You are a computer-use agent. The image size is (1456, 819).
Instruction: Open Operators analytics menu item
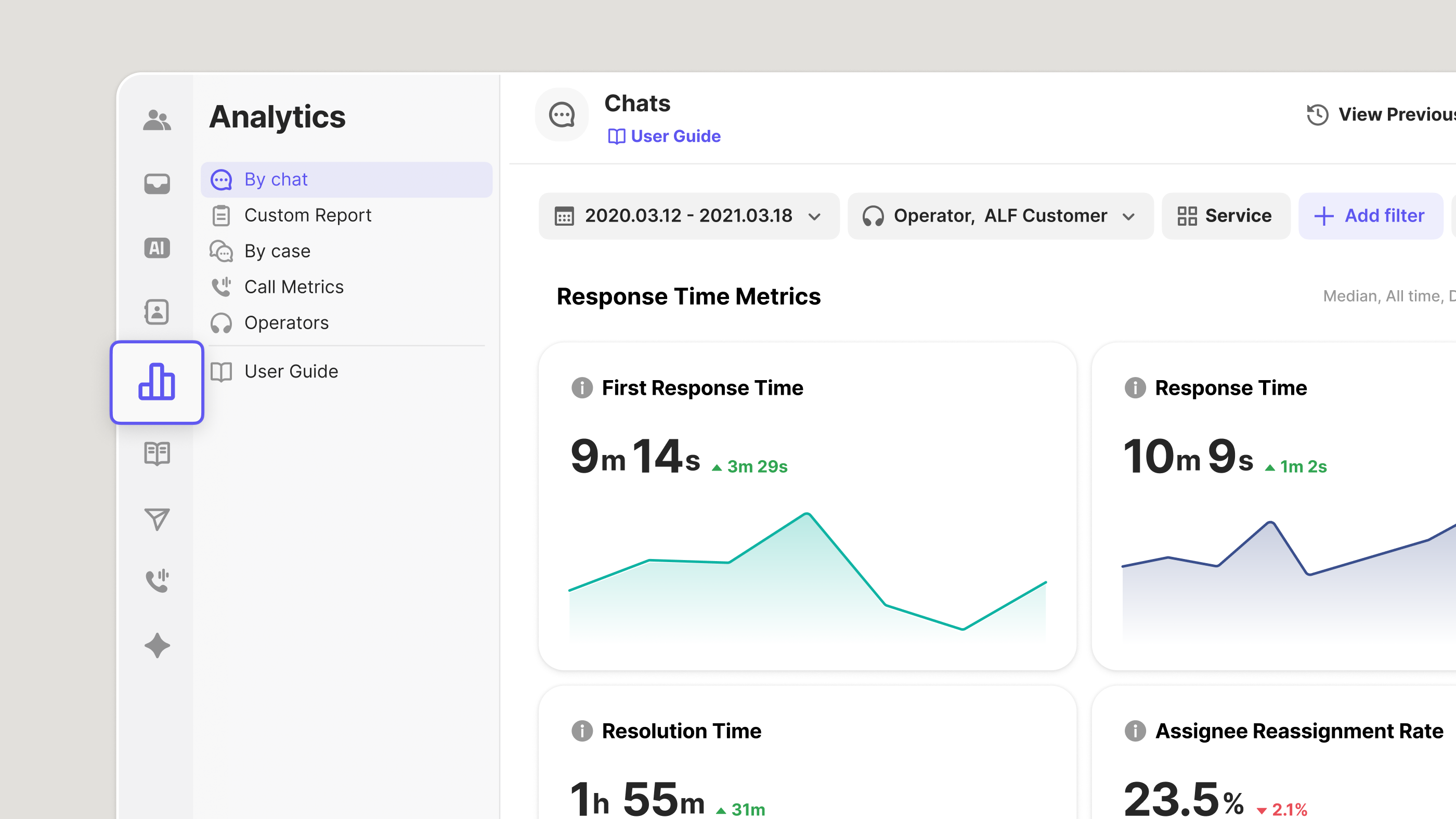(x=286, y=323)
